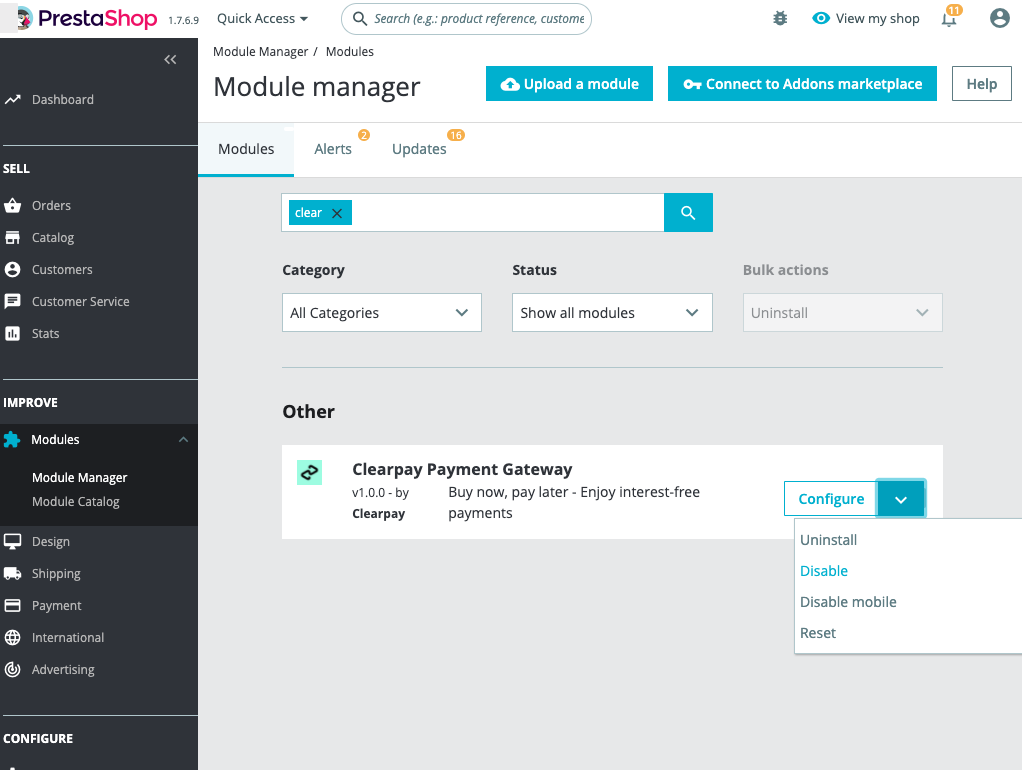Open International in the sidebar
This screenshot has width=1022, height=770.
click(68, 637)
